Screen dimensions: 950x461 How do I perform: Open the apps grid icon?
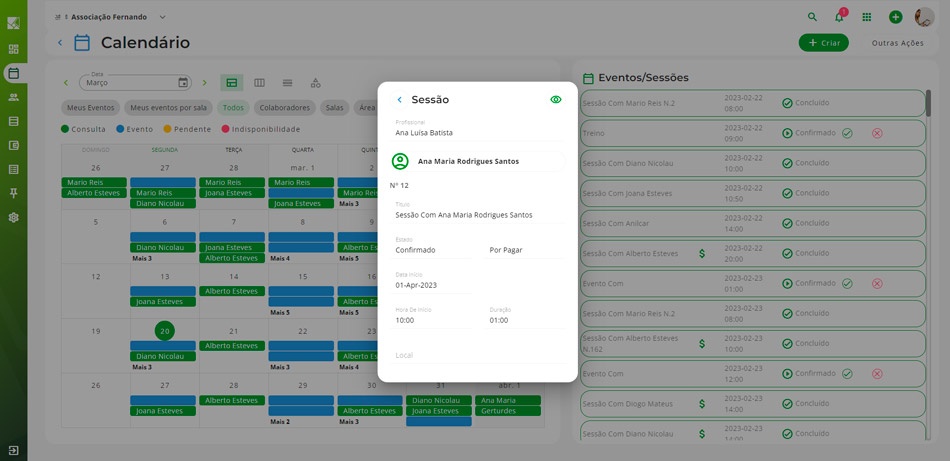pos(867,17)
